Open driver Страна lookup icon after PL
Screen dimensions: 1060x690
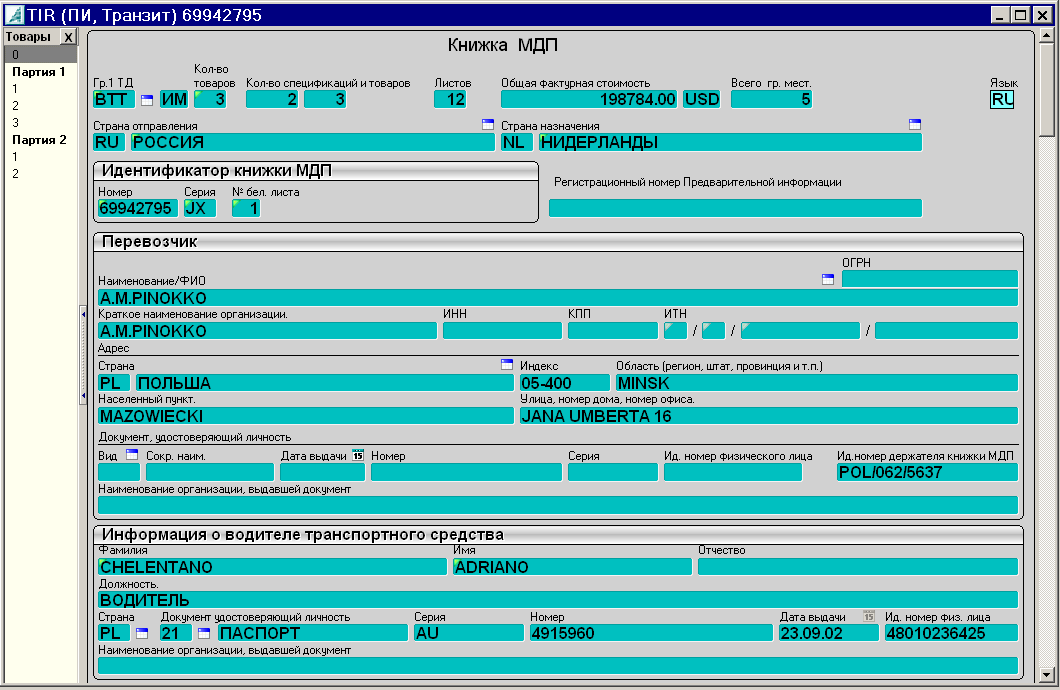[x=141, y=633]
